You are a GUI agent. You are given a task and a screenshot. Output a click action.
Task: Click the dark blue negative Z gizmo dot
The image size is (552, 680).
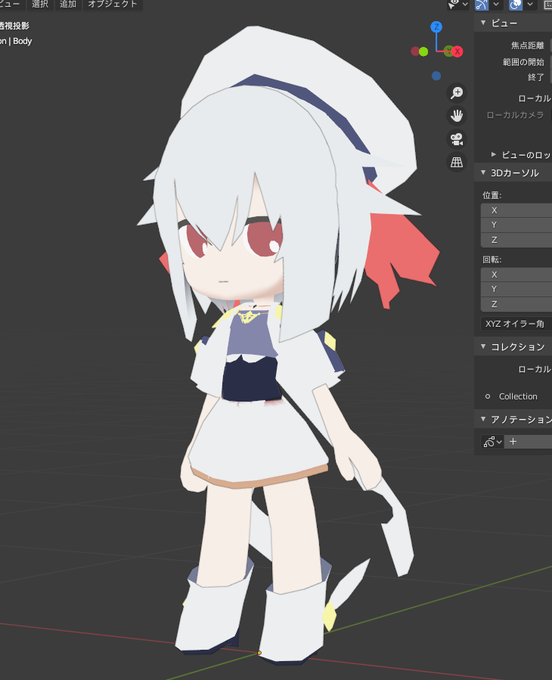tap(436, 76)
